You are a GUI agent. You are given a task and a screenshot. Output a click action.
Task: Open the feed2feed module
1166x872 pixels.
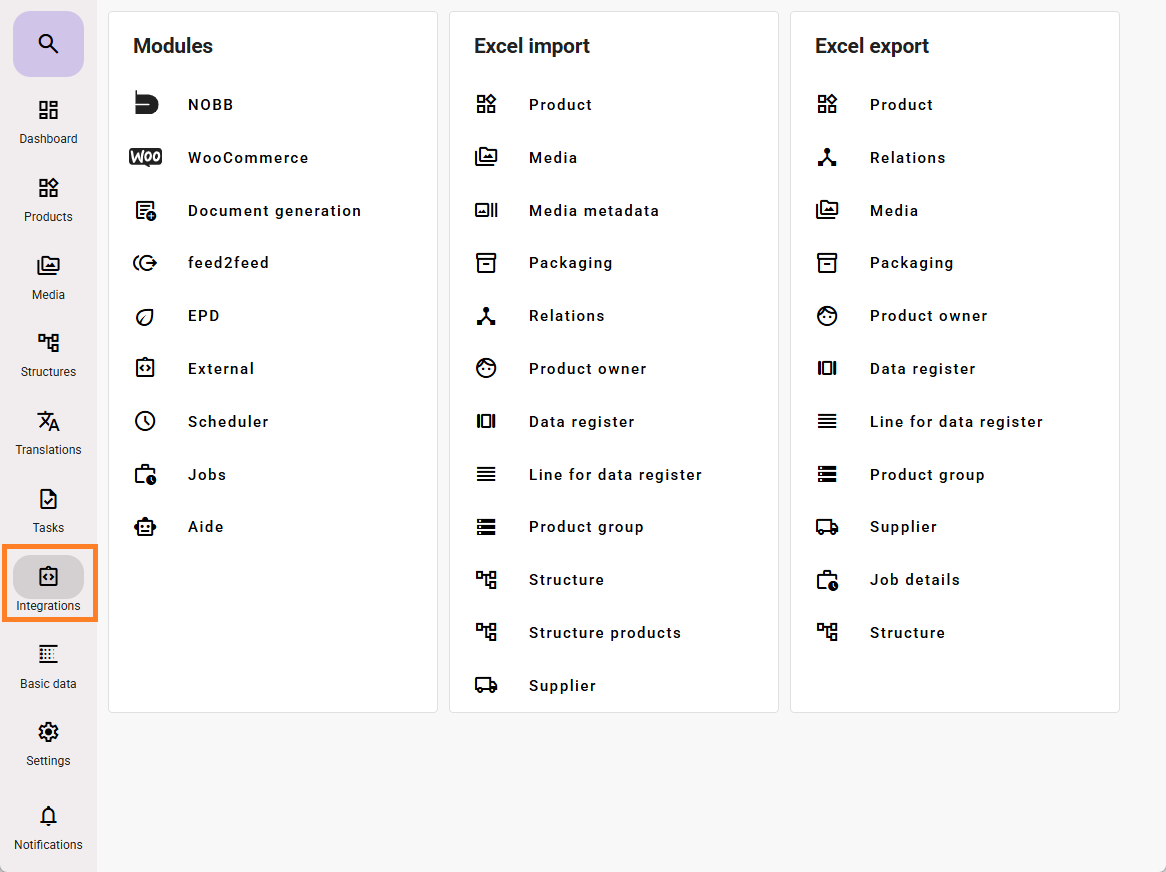pos(228,263)
